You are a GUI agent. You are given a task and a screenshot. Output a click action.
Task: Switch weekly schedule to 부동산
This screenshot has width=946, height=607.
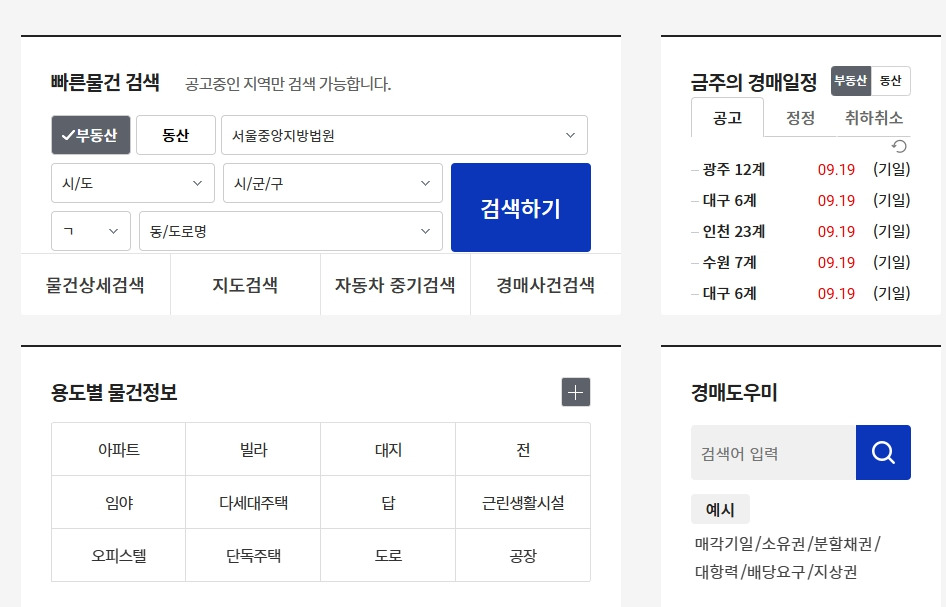tap(851, 81)
